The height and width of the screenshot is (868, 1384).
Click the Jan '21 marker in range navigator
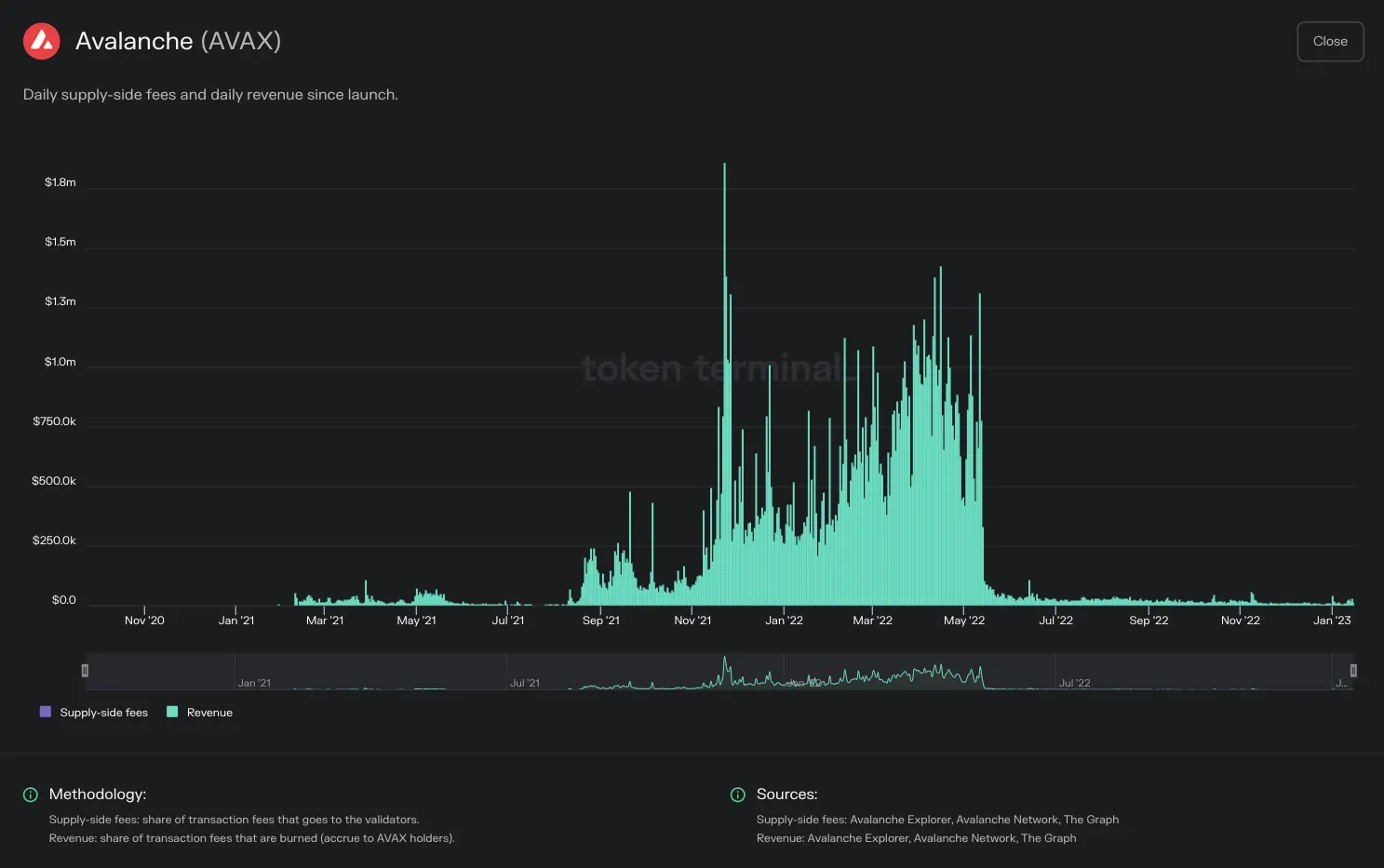254,683
